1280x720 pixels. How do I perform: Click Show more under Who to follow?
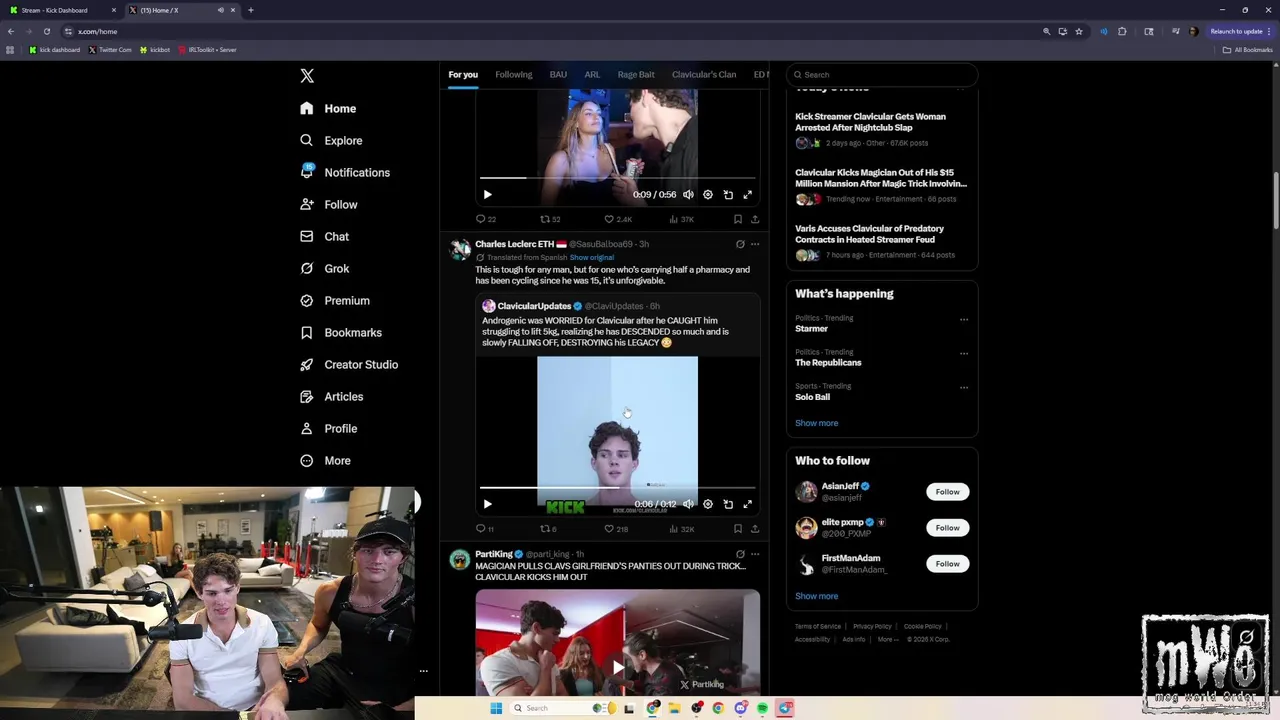coord(817,596)
